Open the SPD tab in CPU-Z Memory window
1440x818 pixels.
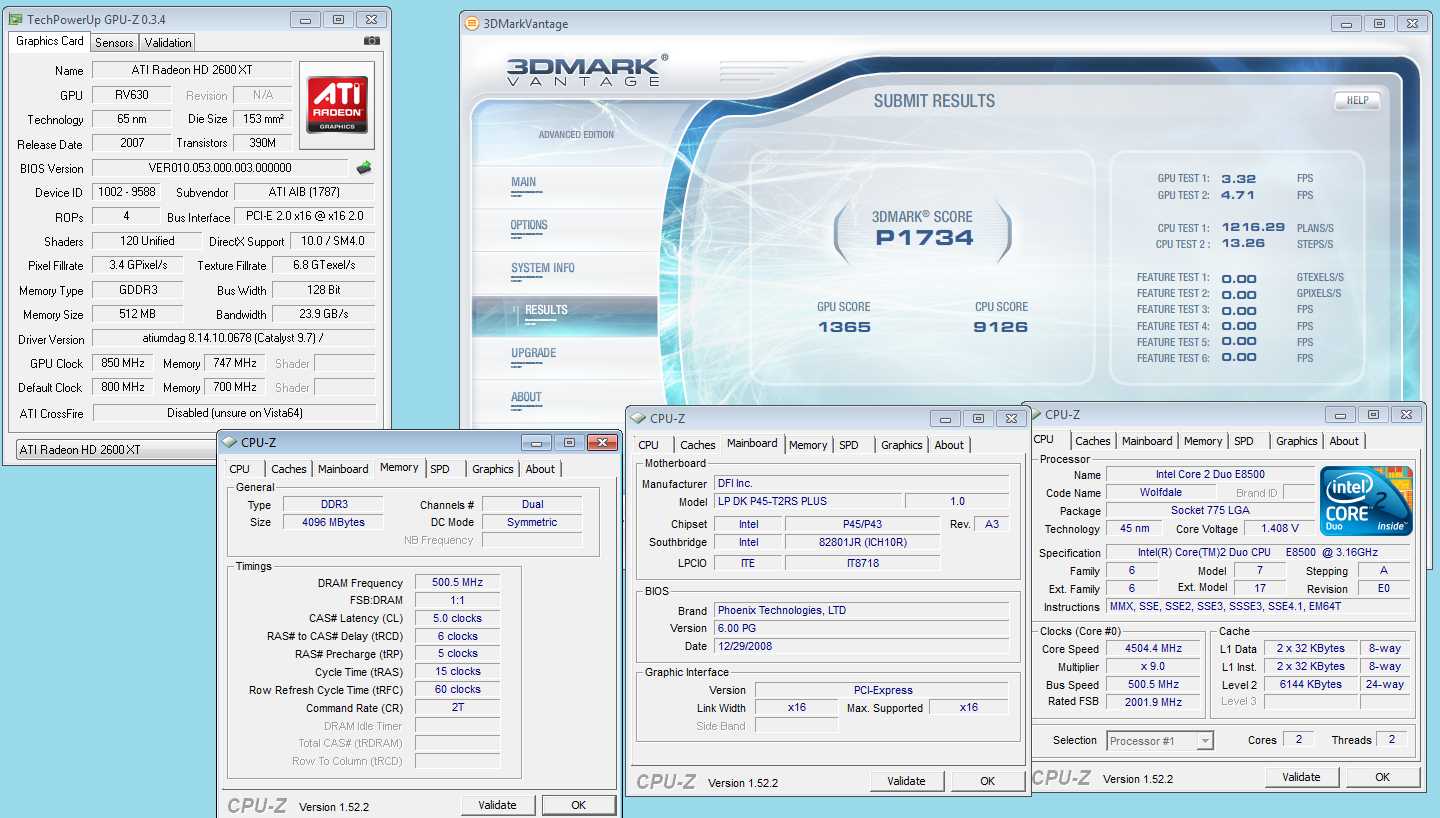(x=440, y=469)
